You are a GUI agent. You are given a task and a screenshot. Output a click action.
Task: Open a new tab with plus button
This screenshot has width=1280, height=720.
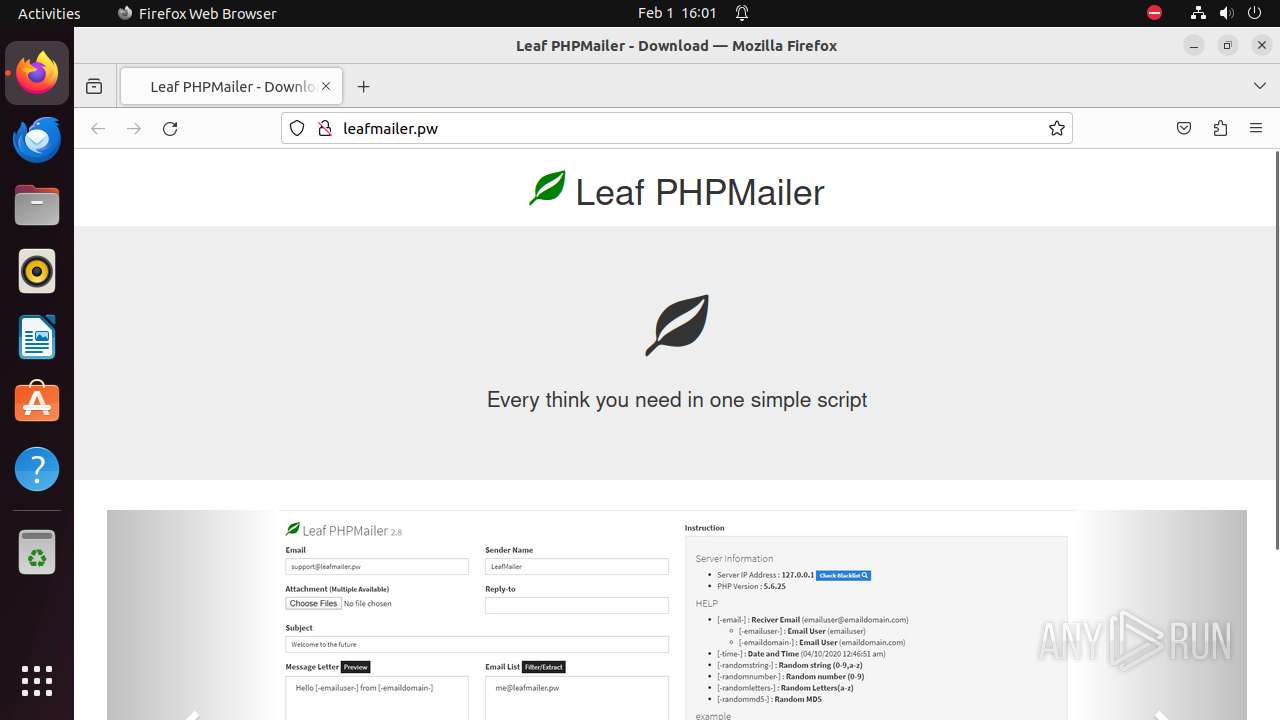click(x=363, y=86)
